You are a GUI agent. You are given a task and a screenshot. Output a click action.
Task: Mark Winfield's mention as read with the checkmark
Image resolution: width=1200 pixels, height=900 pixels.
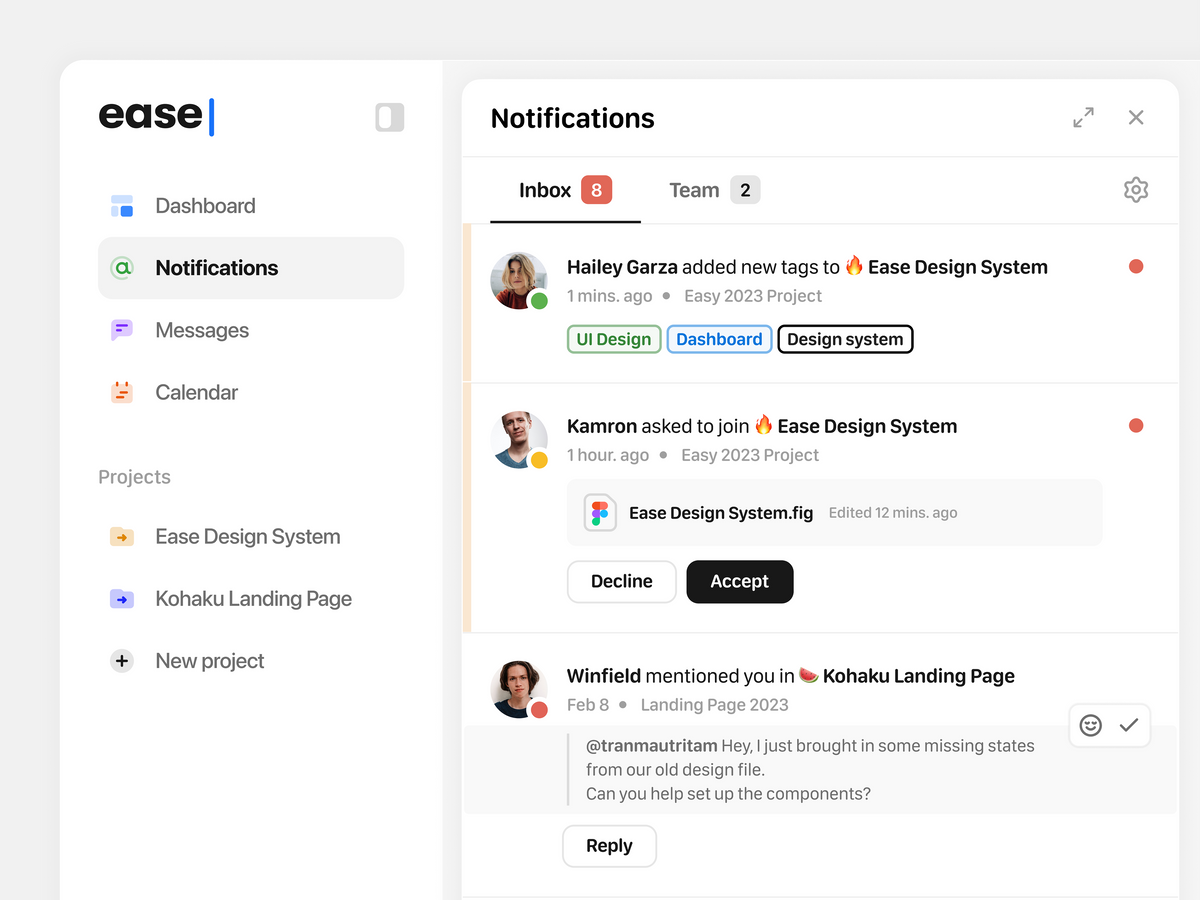pyautogui.click(x=1130, y=725)
